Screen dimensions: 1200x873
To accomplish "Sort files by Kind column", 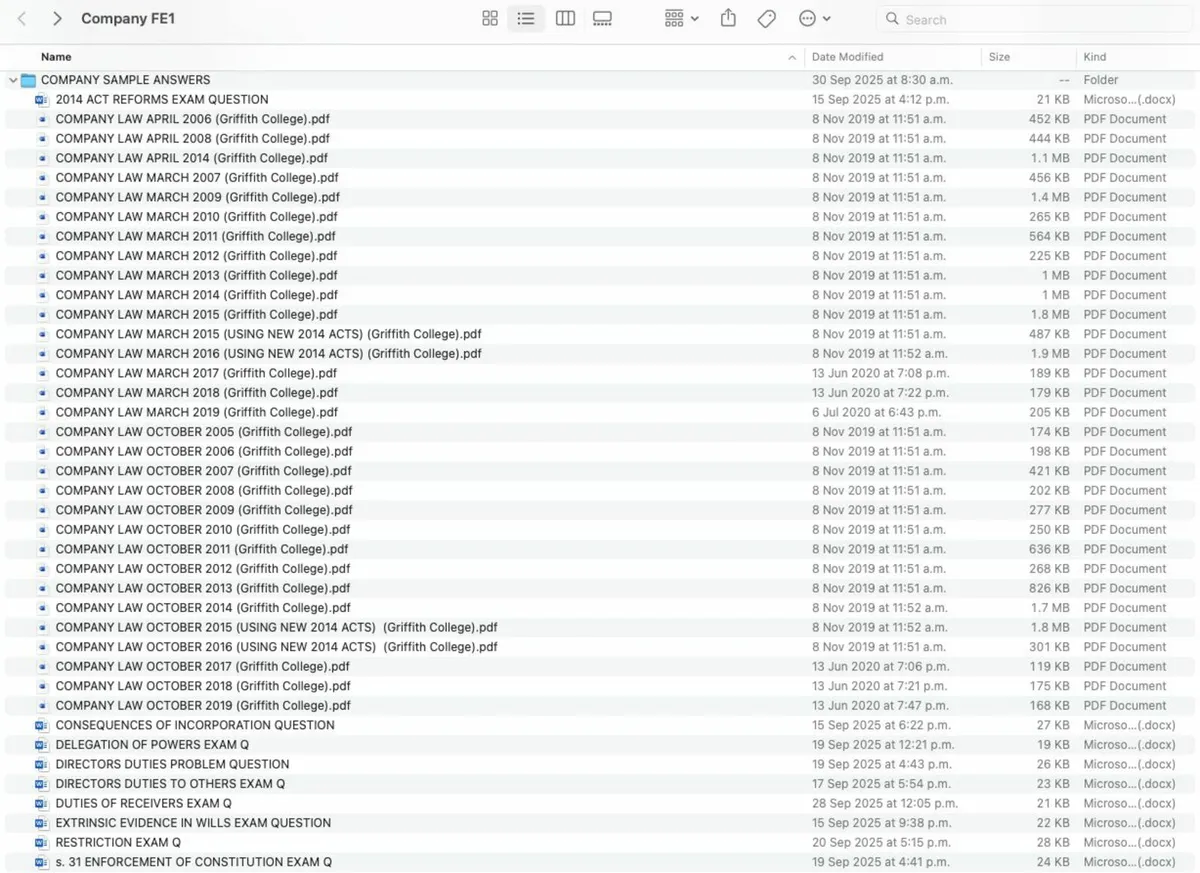I will [x=1093, y=57].
